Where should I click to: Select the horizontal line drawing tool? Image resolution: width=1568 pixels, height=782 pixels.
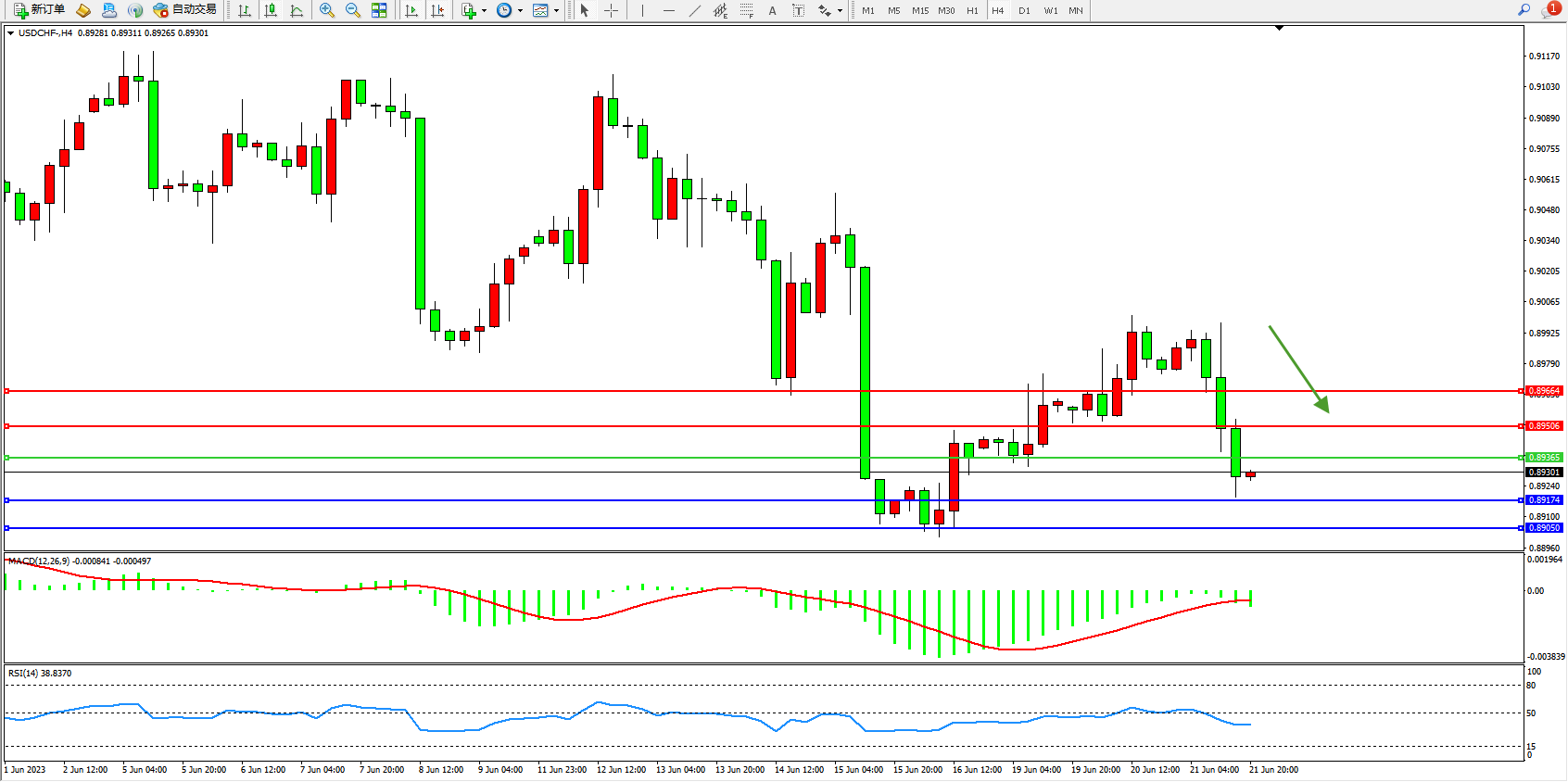[668, 10]
